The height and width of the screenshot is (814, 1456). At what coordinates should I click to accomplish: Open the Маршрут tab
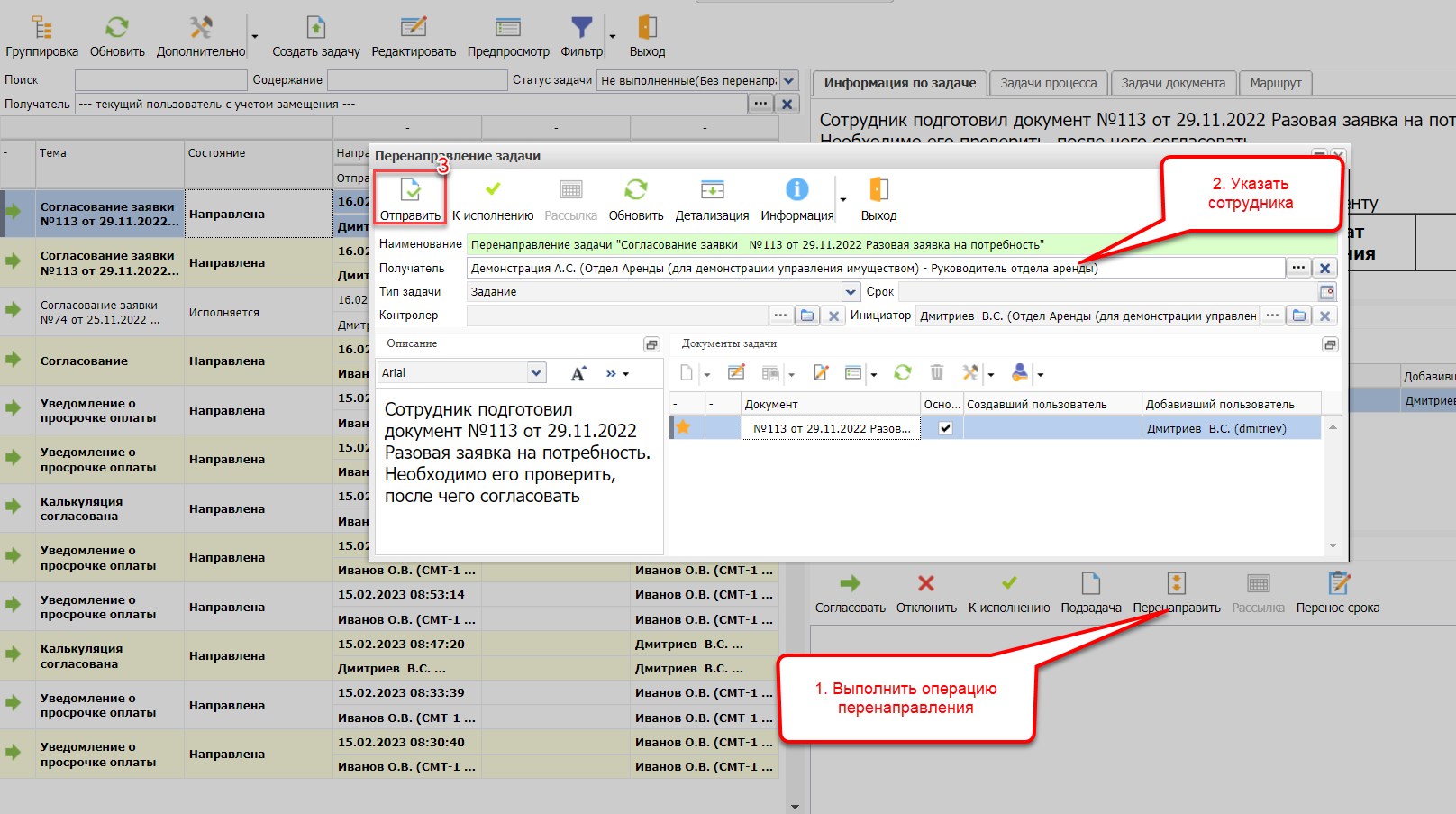(1275, 83)
